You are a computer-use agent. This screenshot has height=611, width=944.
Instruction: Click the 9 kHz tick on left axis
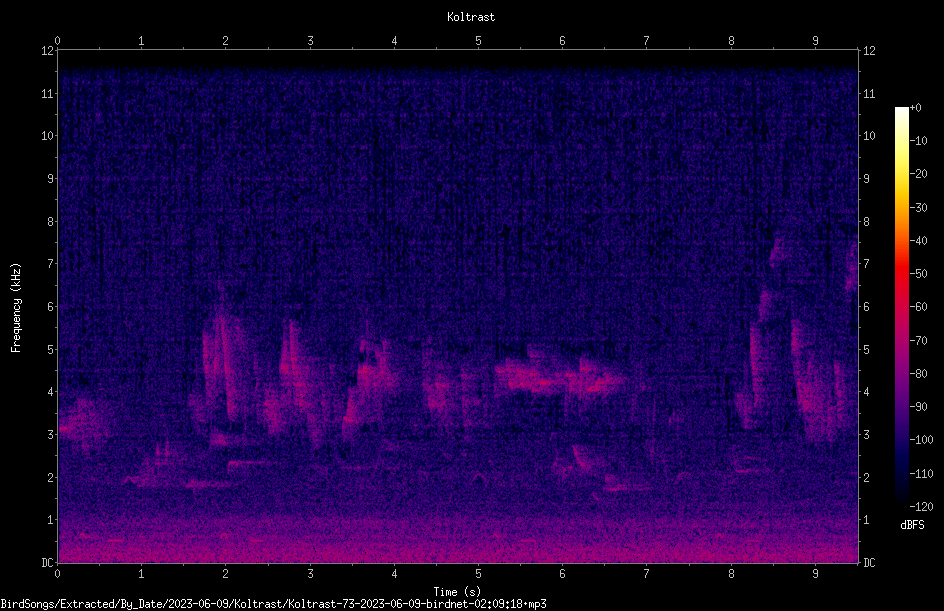(50, 179)
